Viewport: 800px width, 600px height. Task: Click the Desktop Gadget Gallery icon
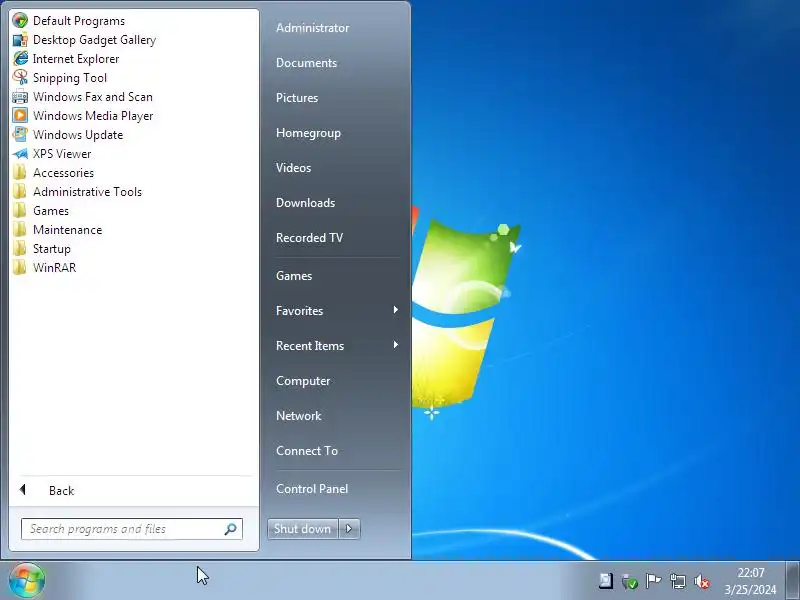coord(20,40)
